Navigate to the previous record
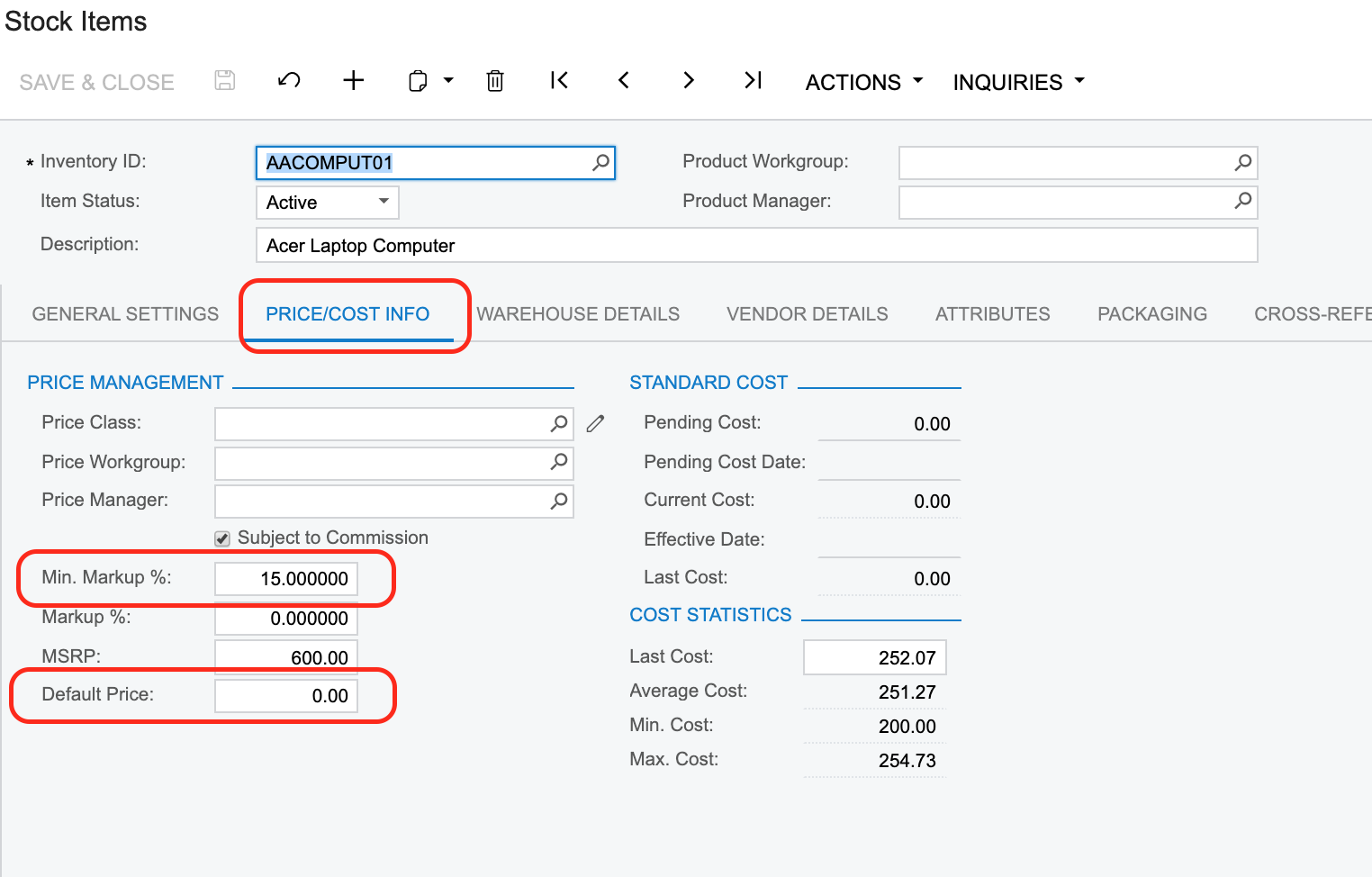The height and width of the screenshot is (877, 1372). click(x=624, y=81)
